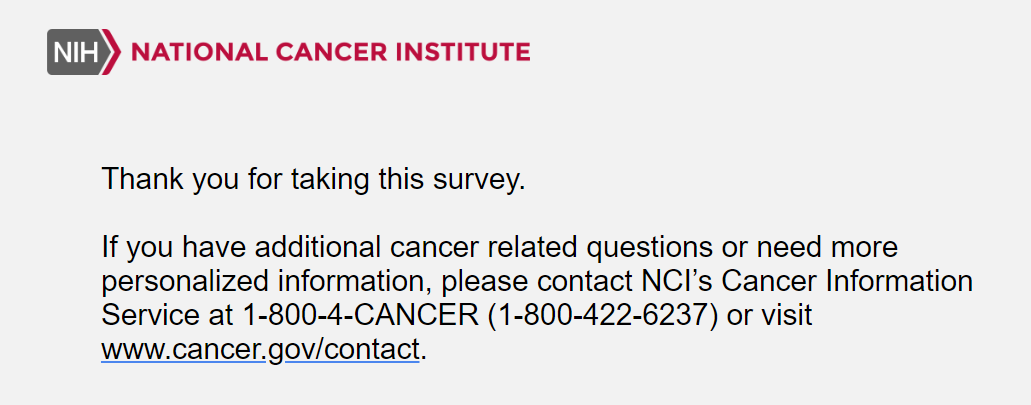
Task: Click the National Cancer Institute wordmark
Action: coord(331,52)
